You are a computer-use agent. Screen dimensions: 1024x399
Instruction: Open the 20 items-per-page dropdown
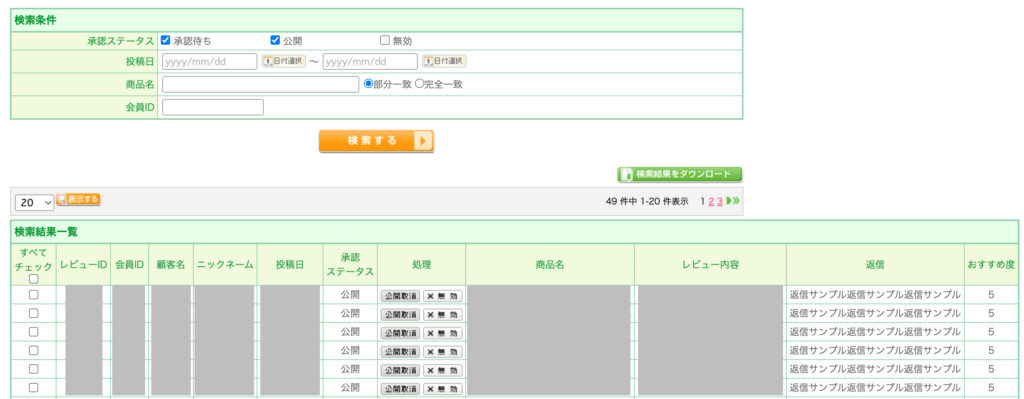coord(35,202)
